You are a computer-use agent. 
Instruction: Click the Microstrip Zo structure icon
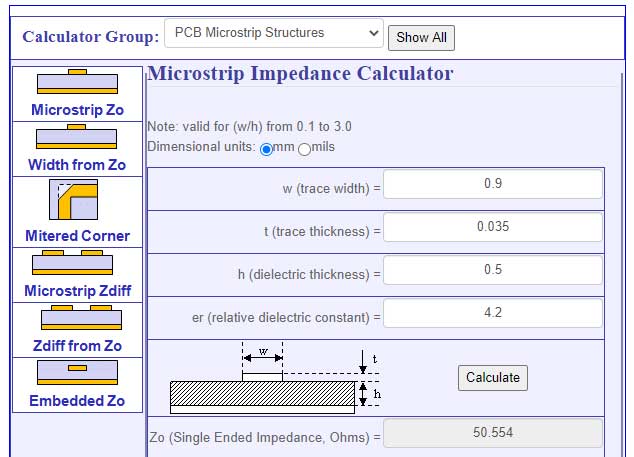77,83
